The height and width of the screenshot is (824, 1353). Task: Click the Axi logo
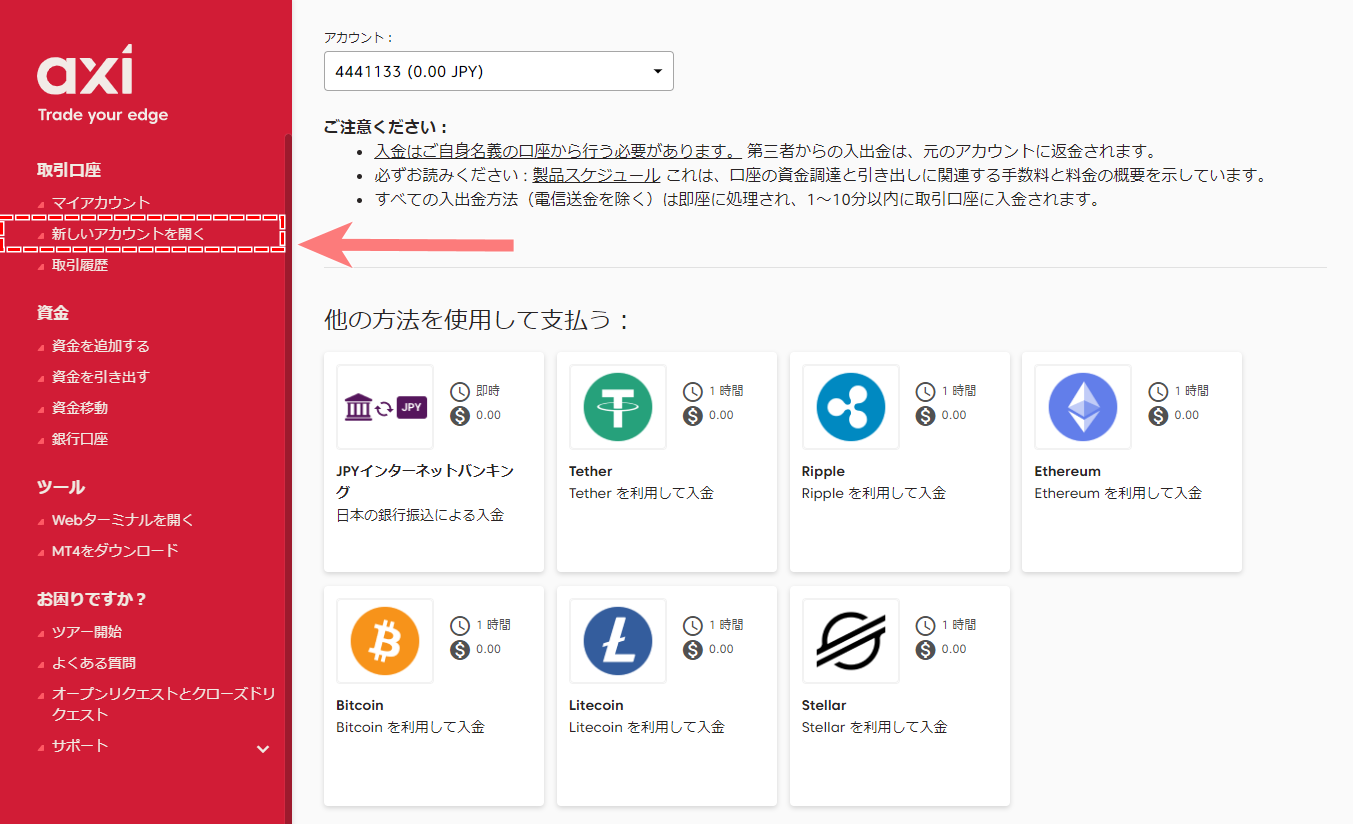tap(103, 83)
